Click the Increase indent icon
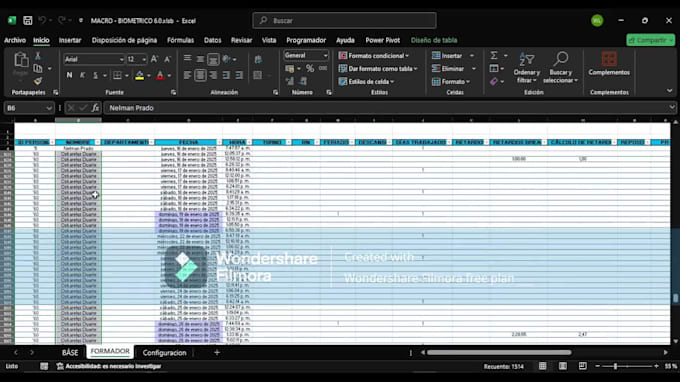This screenshot has width=680, height=382. pos(239,75)
